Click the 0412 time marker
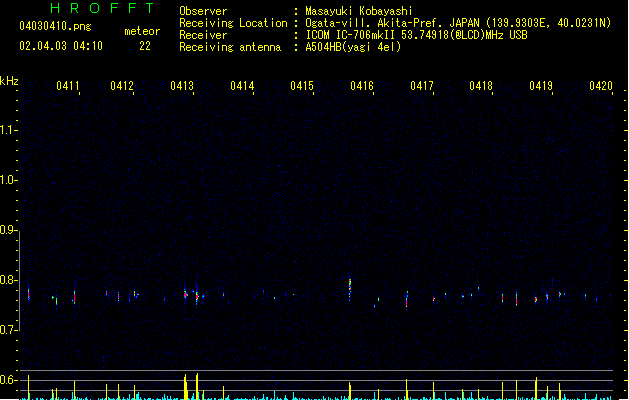 122,86
